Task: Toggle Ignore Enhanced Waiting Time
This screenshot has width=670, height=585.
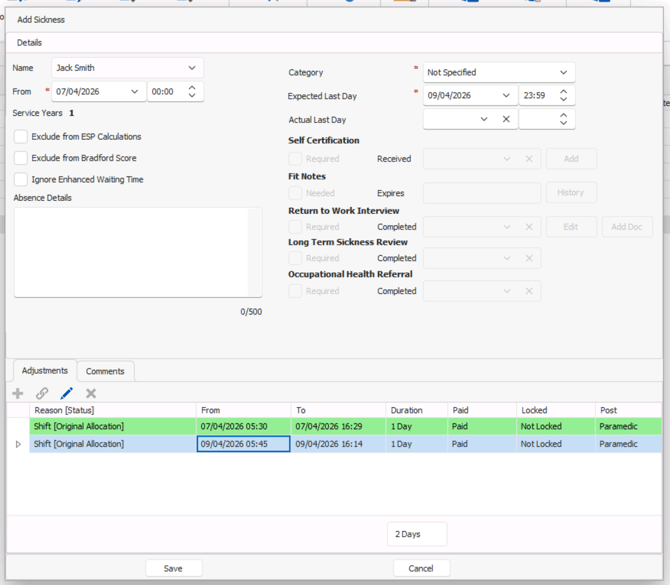Action: coord(21,180)
